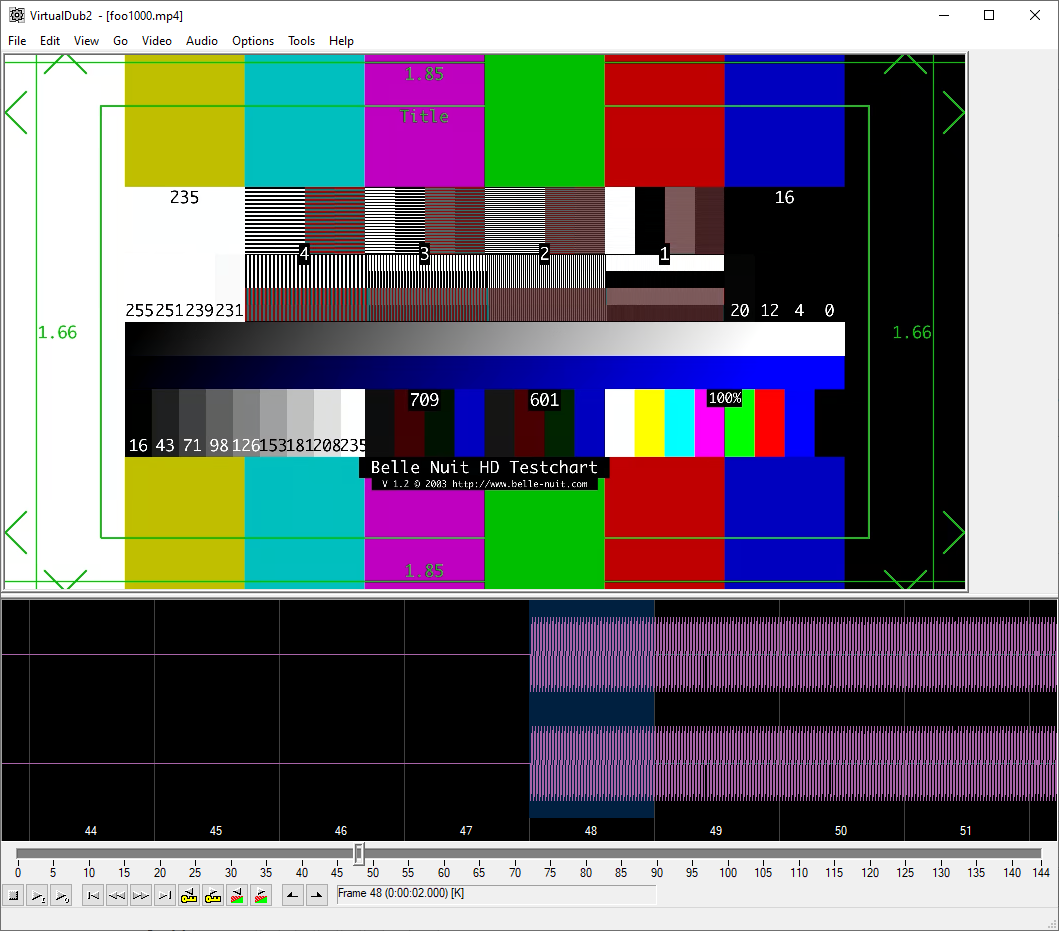Open the File menu
This screenshot has height=931, width=1059.
coord(17,41)
